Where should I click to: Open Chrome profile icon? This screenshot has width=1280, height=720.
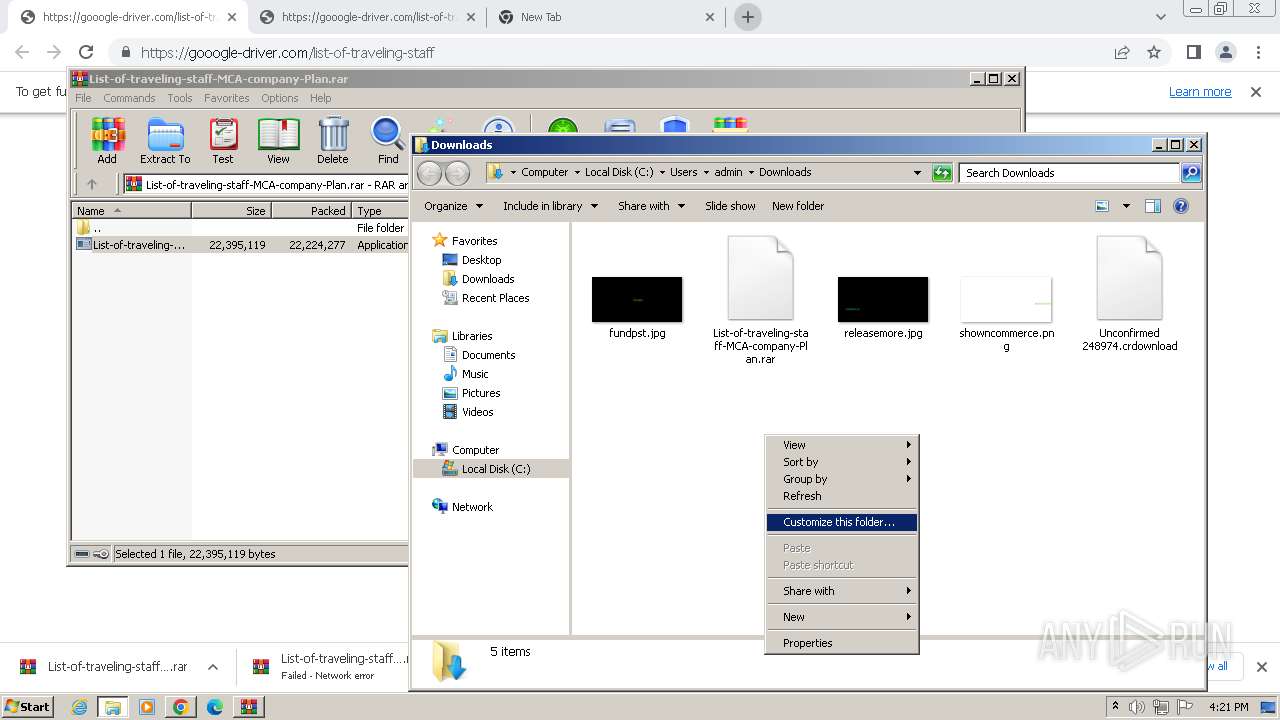[1226, 52]
